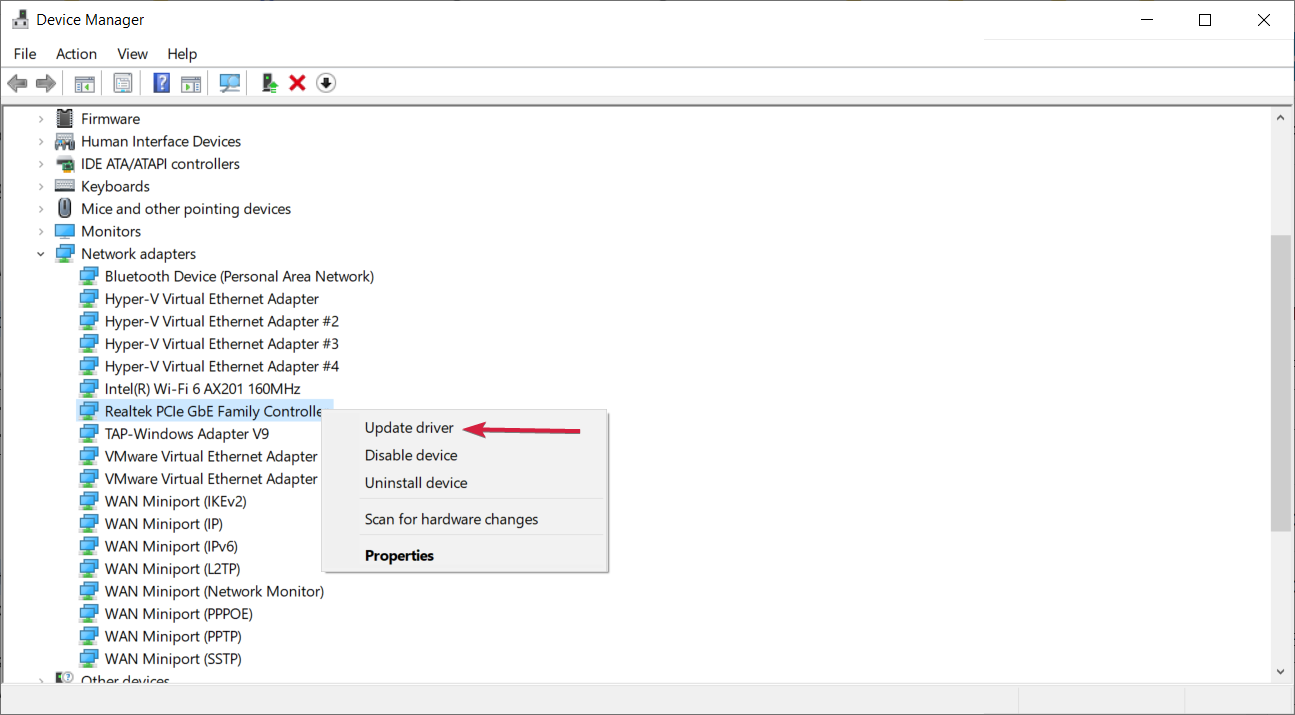Select Hyper-V Virtual Ethernet Adapter #4

click(222, 366)
